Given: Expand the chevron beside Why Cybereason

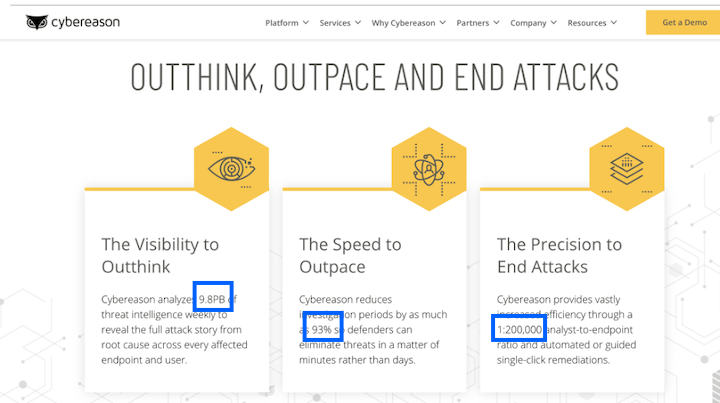Looking at the screenshot, I should [x=443, y=22].
